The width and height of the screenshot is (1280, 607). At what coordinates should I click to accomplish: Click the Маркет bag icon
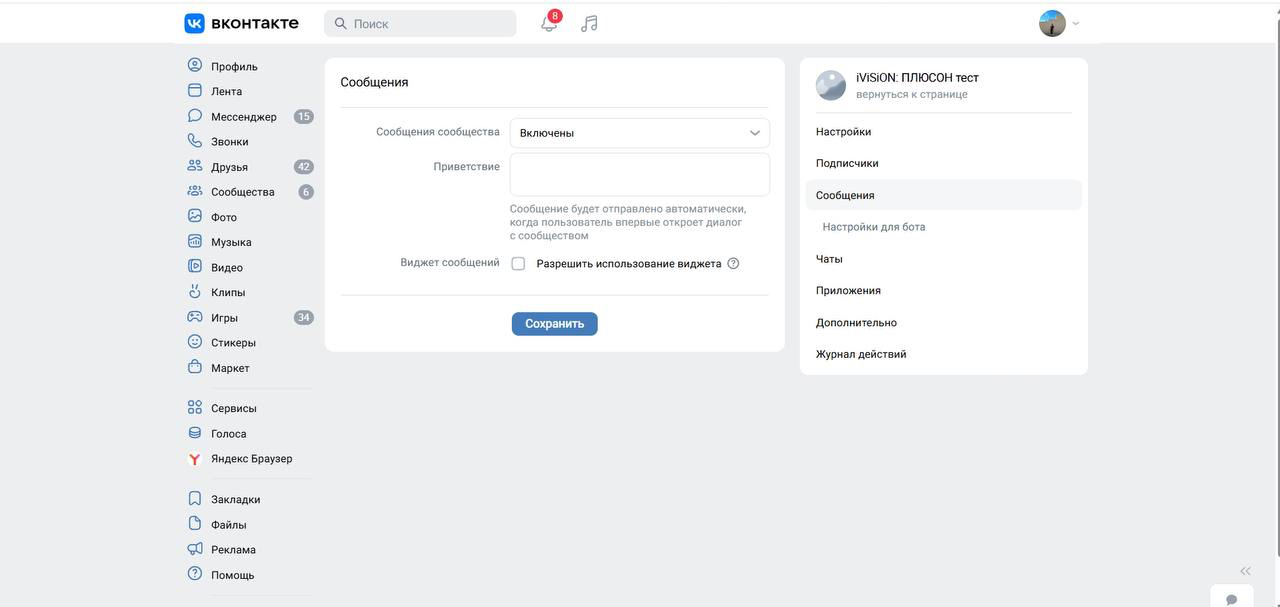[195, 367]
